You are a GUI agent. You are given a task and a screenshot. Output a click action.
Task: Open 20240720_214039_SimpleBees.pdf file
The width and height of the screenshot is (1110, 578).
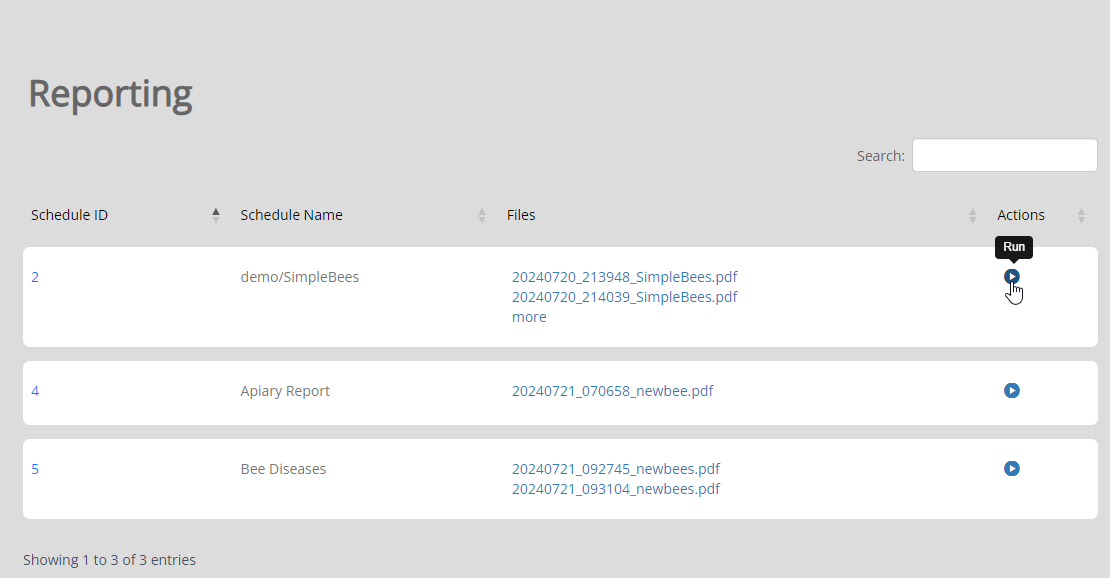(624, 297)
